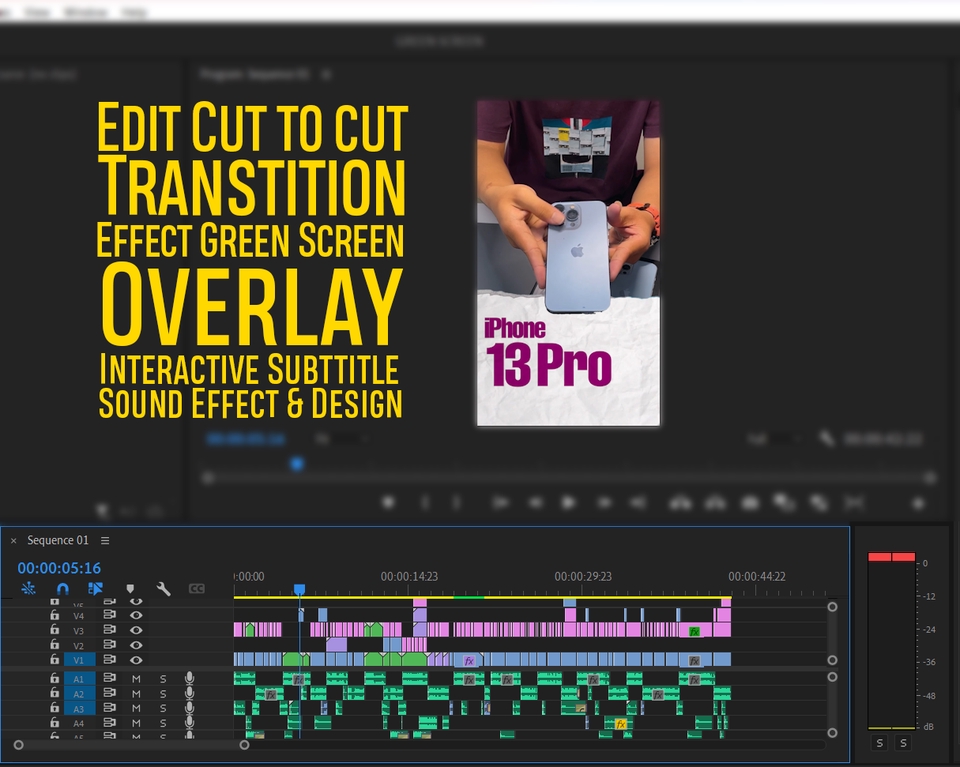Click the CC caption track options icon
960x767 pixels.
pyautogui.click(x=197, y=589)
